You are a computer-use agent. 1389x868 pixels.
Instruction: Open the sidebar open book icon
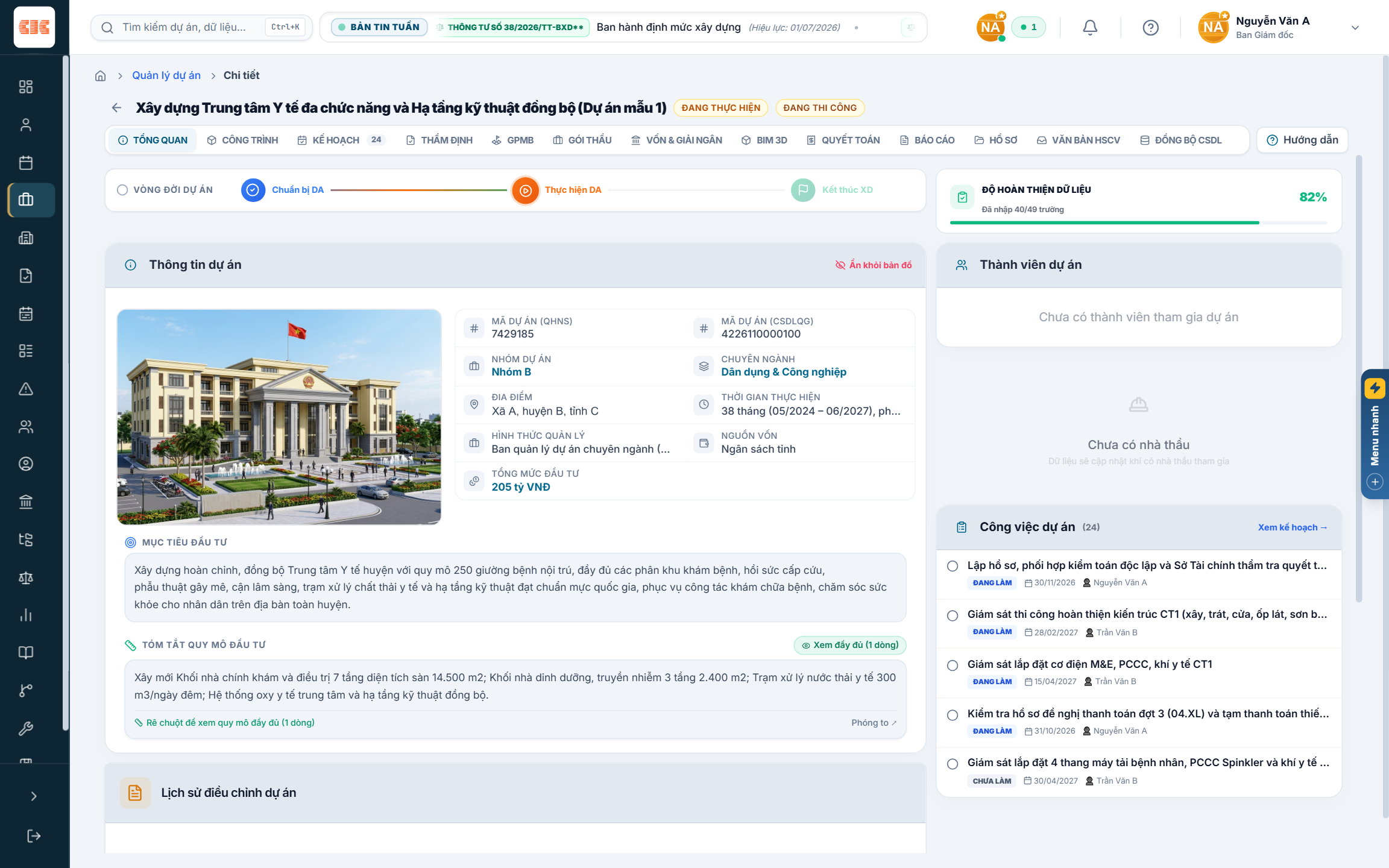click(x=26, y=652)
